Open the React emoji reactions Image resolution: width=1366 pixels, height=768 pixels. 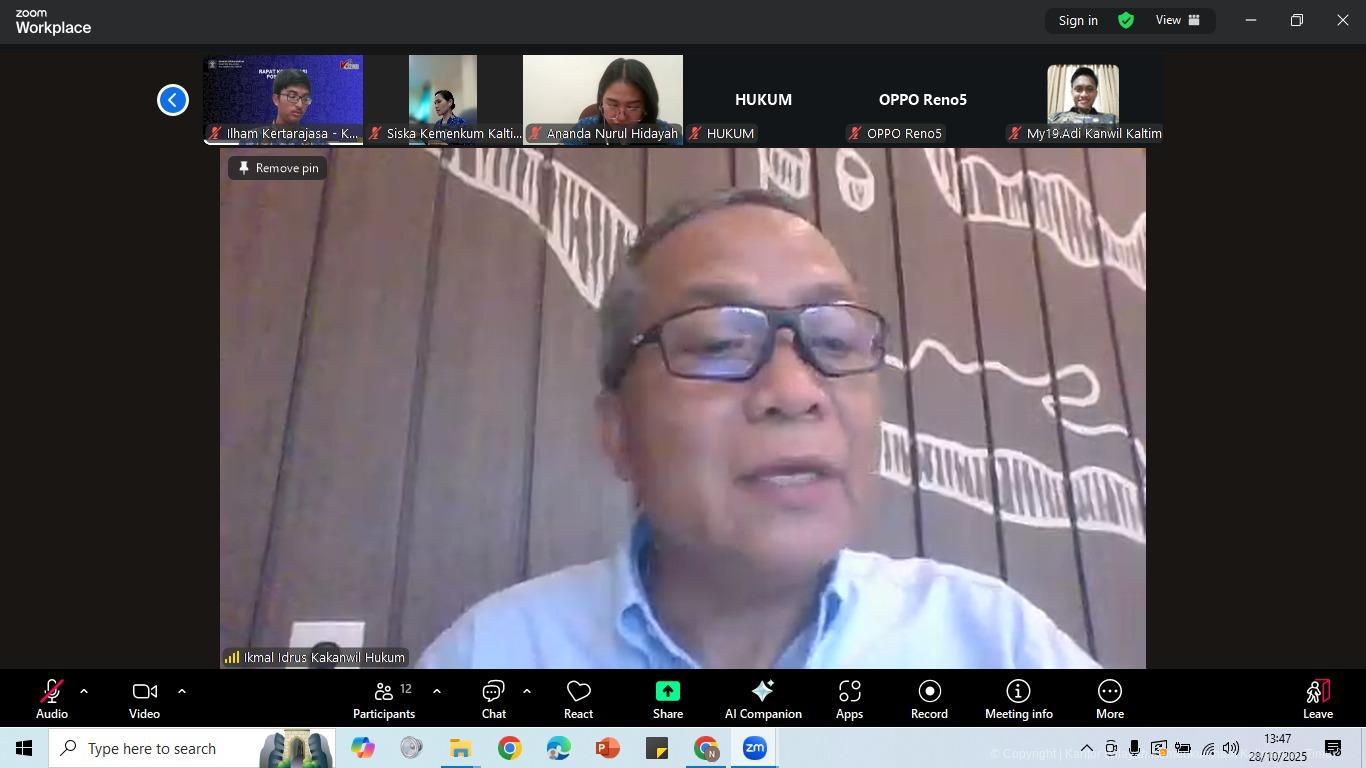click(578, 700)
